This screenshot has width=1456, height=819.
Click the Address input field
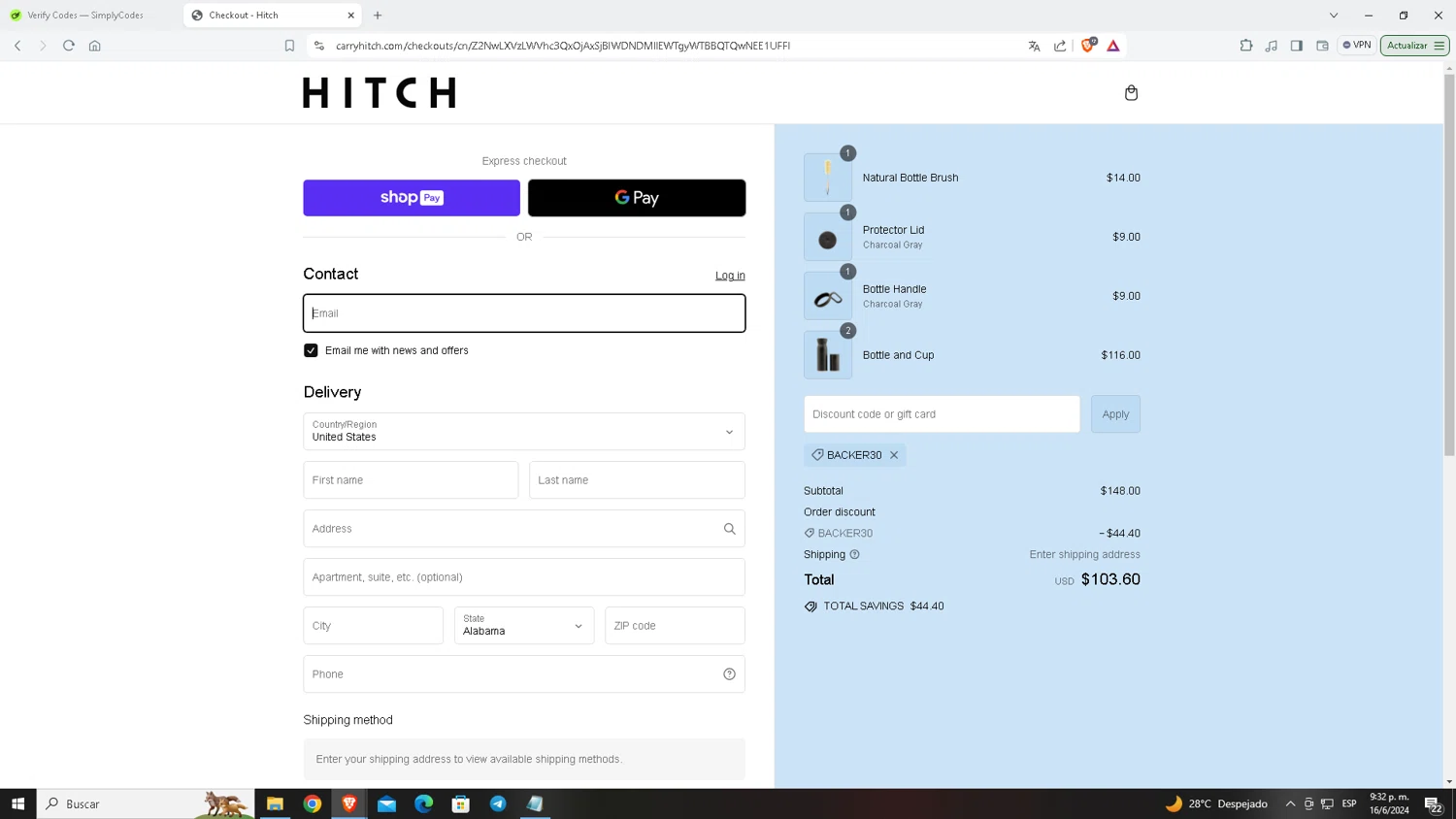[x=524, y=529]
